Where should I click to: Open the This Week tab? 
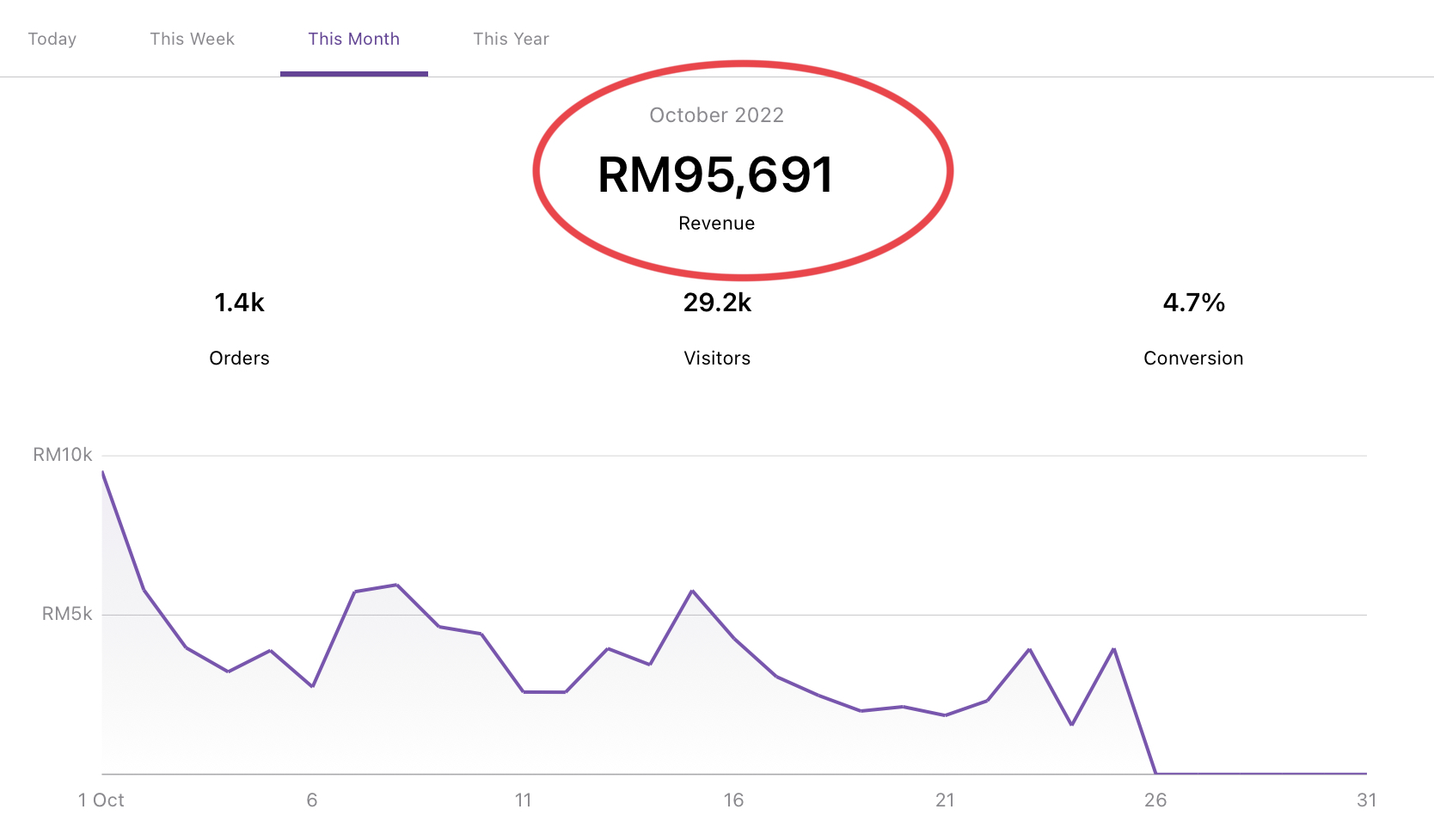pyautogui.click(x=192, y=39)
